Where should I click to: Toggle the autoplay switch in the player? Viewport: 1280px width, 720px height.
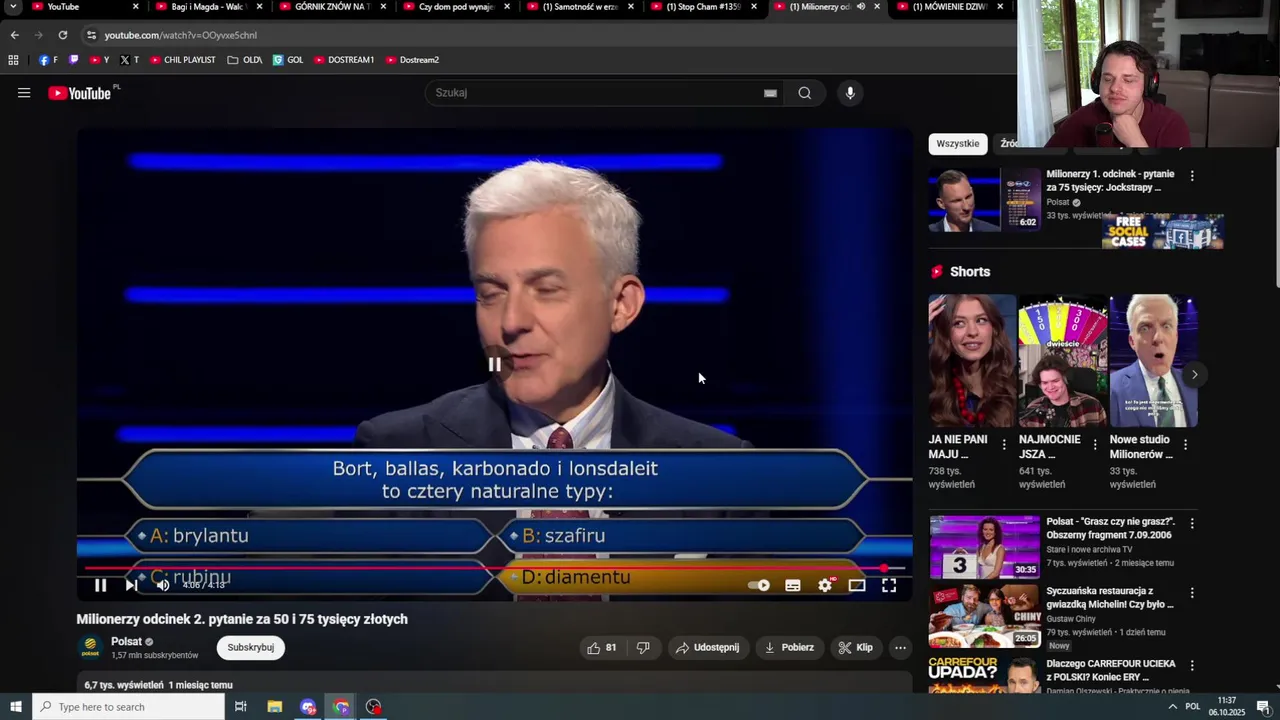coord(760,585)
